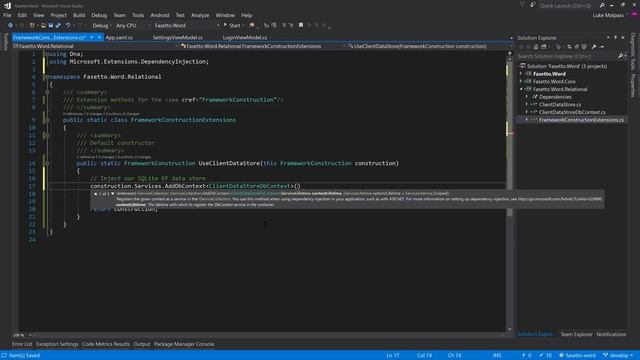Click the Navigate Backward toolbar icon
The width and height of the screenshot is (640, 360).
click(x=10, y=25)
